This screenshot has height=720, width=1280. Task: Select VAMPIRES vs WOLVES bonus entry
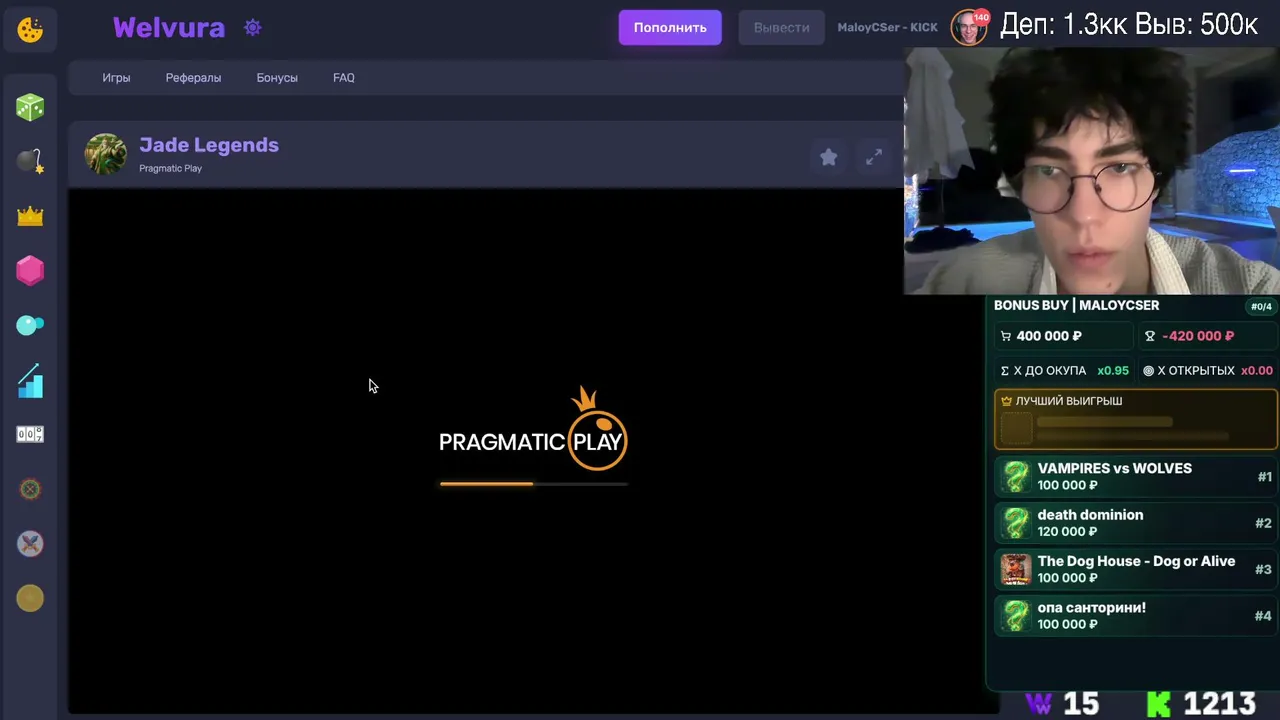coord(1136,476)
